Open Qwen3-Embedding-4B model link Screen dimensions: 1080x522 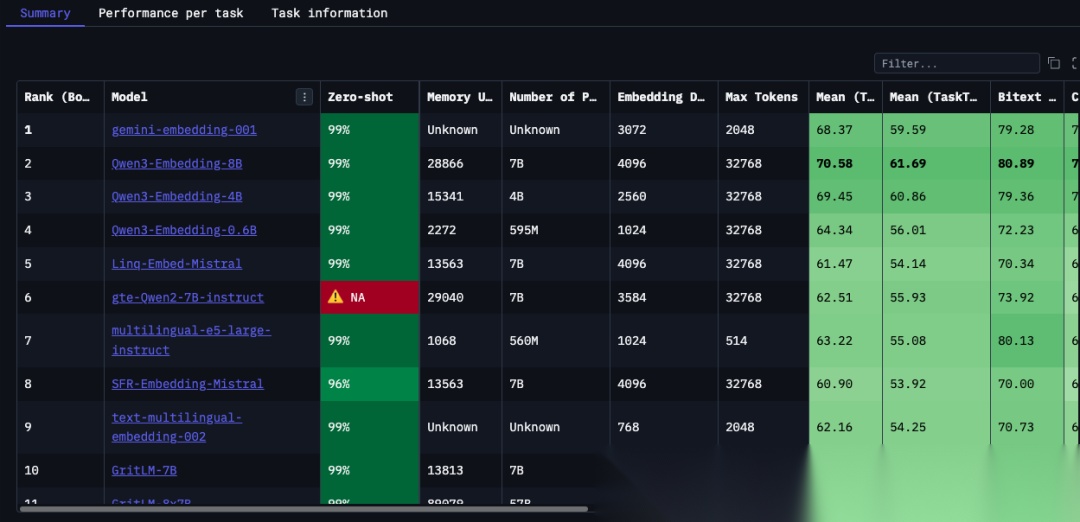tap(177, 196)
